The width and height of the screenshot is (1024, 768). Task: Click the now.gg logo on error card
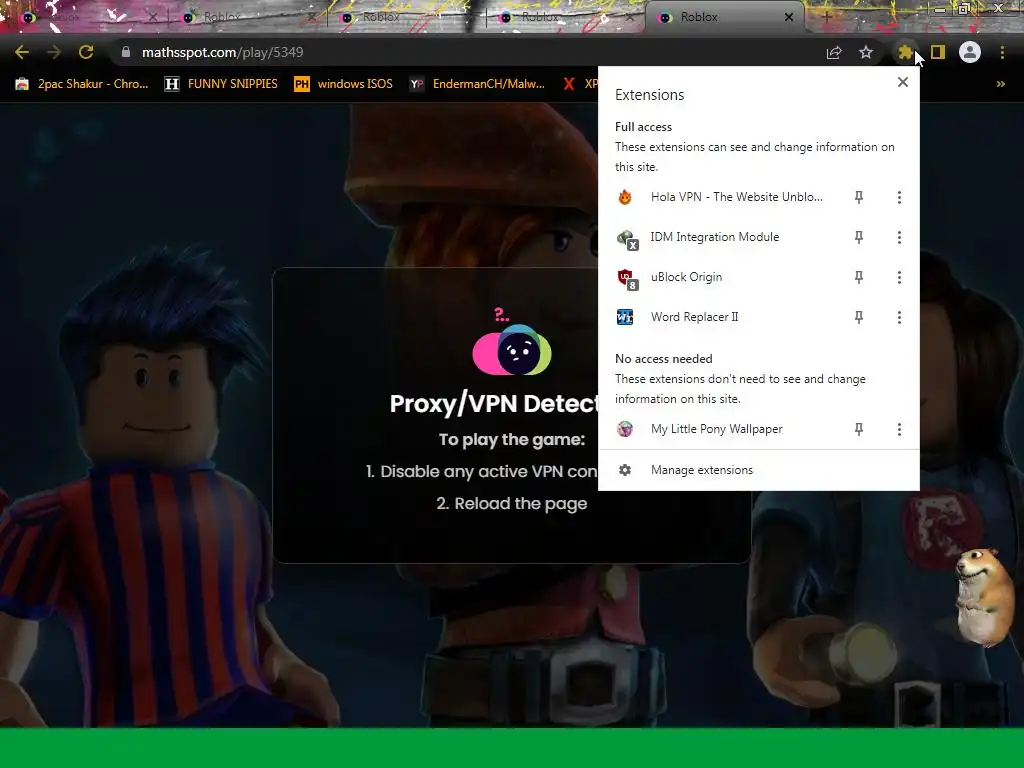[512, 349]
